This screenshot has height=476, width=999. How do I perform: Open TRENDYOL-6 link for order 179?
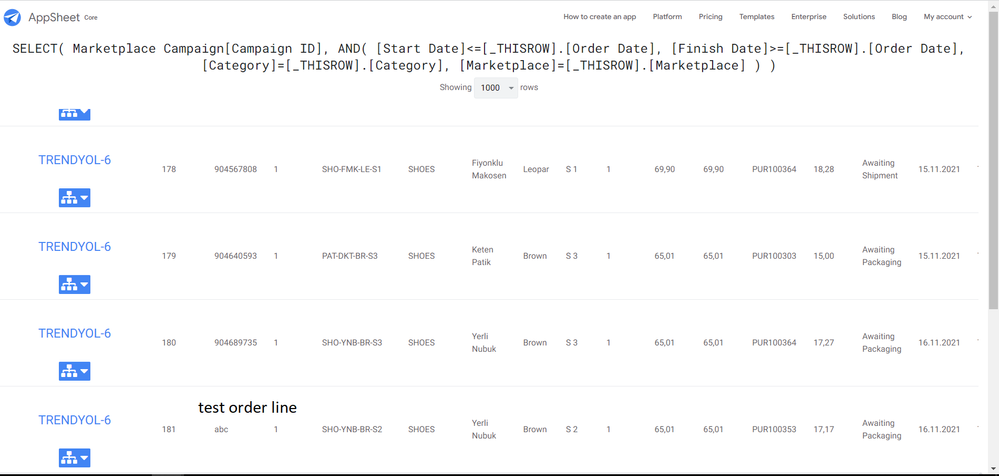75,247
